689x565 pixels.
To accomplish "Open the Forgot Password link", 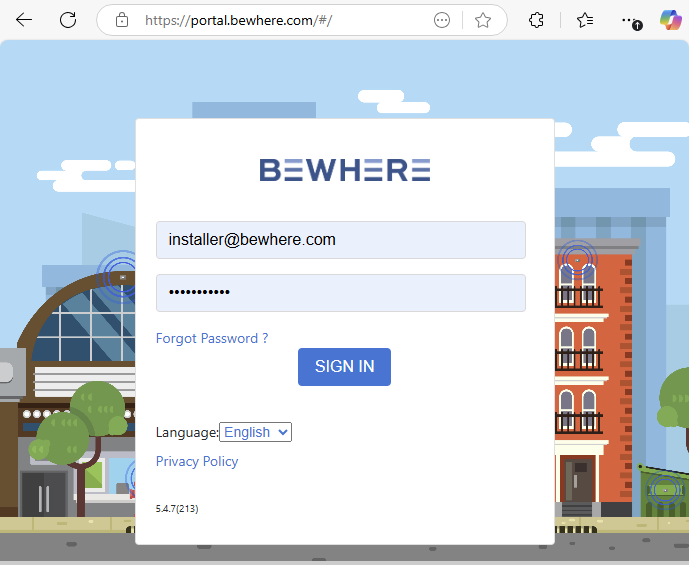I will pyautogui.click(x=212, y=338).
